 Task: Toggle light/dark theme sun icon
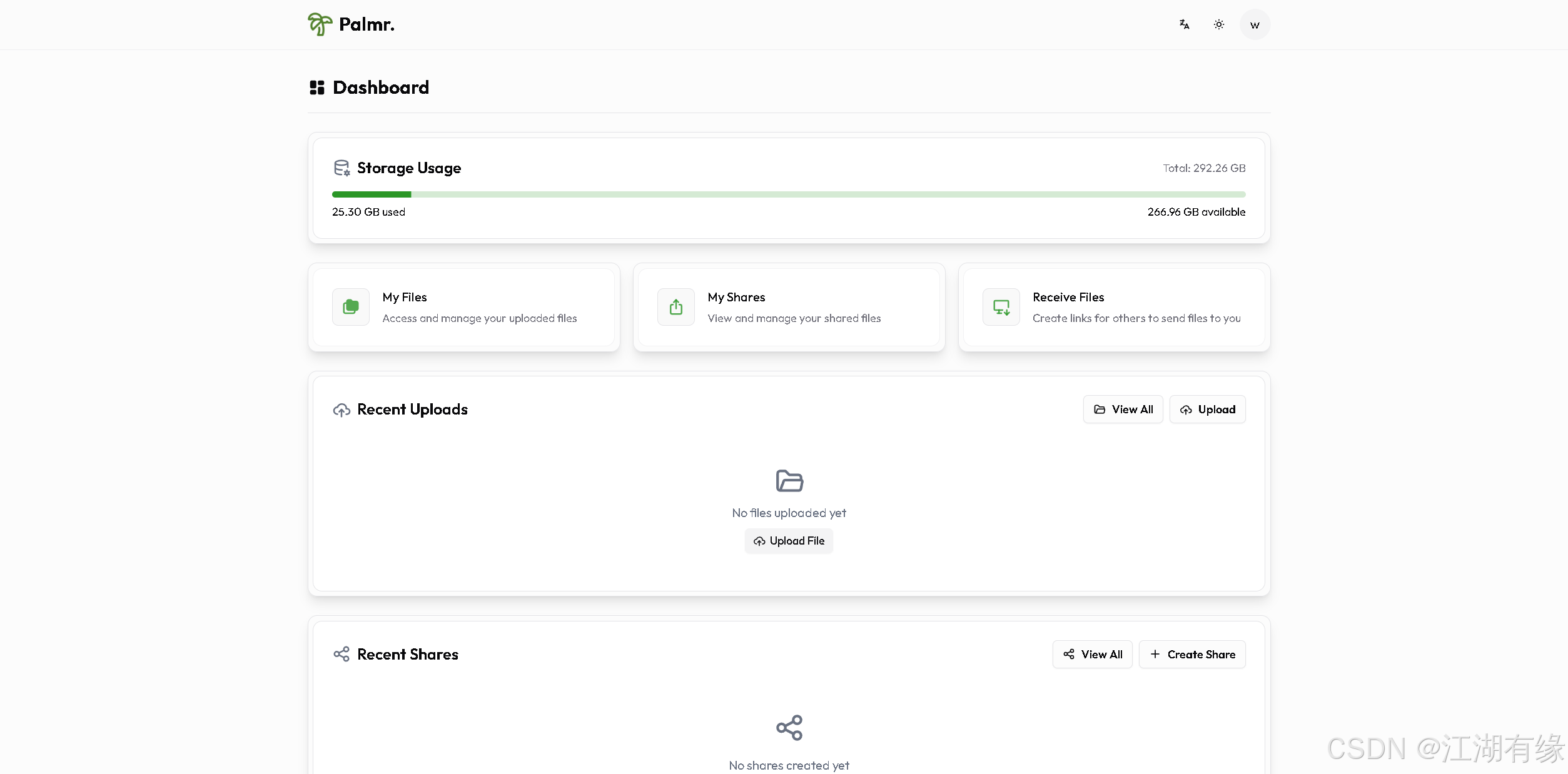pyautogui.click(x=1218, y=24)
